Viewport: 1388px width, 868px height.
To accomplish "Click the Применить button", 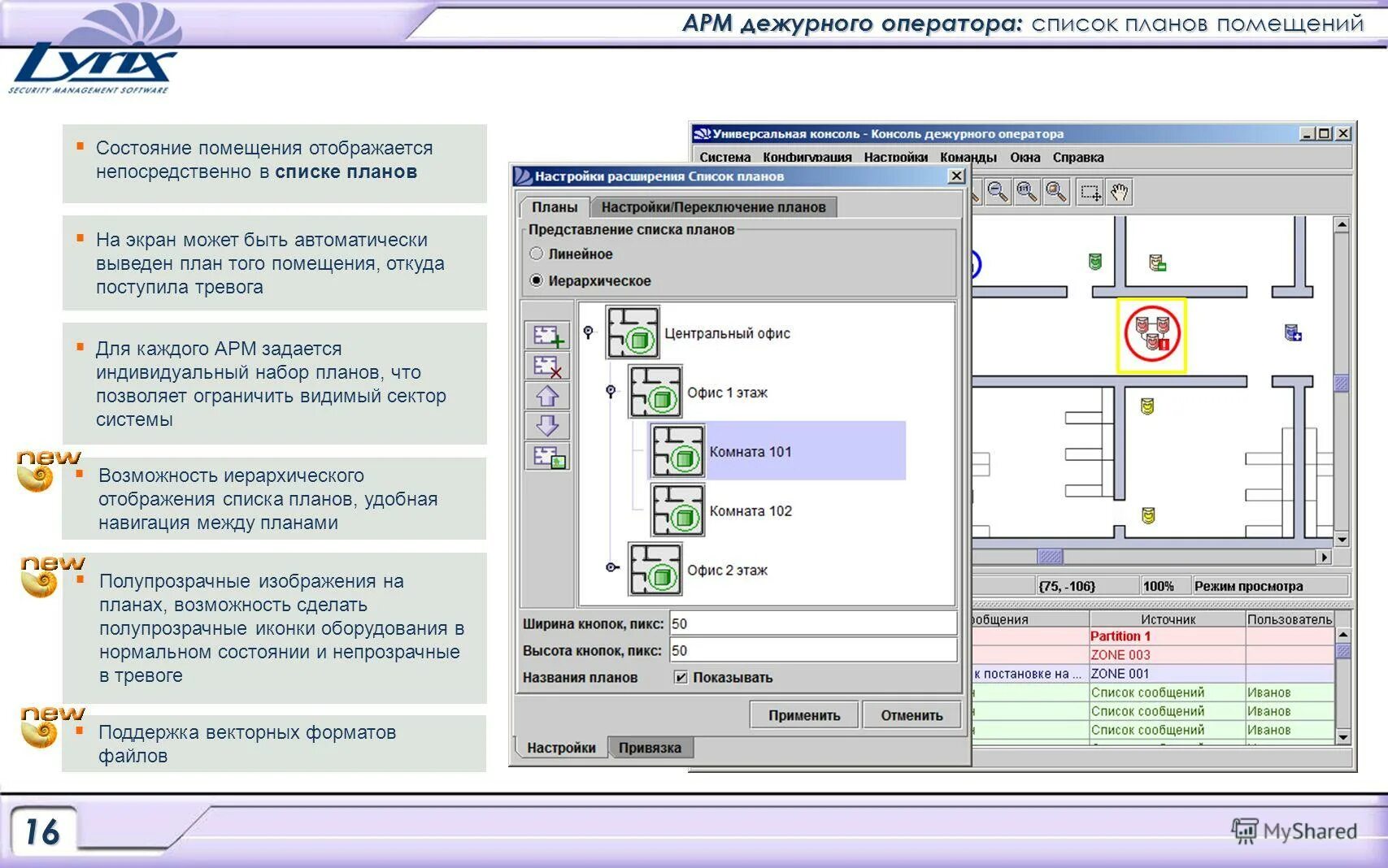I will coord(804,715).
